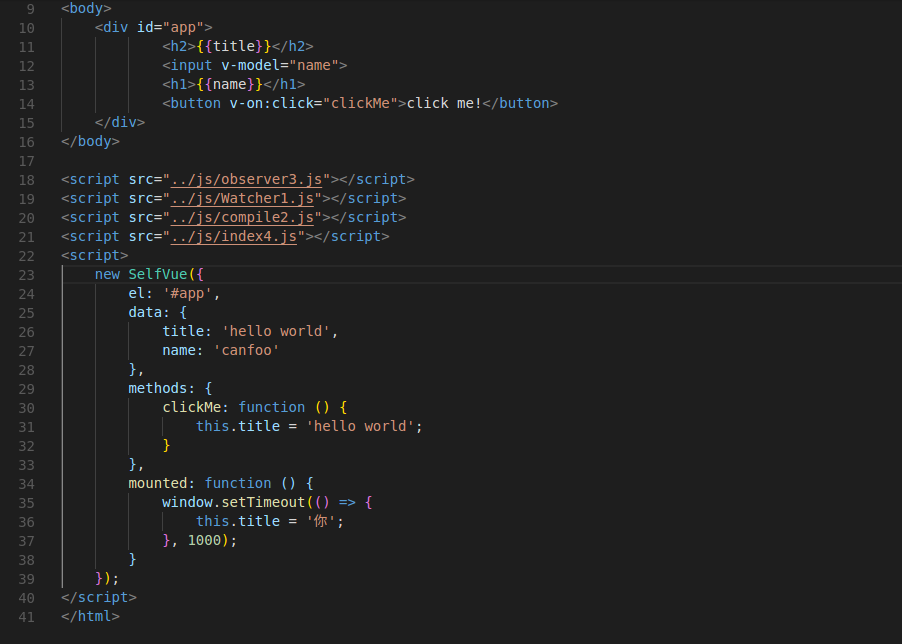Click line number 41 in gutter

[26, 617]
